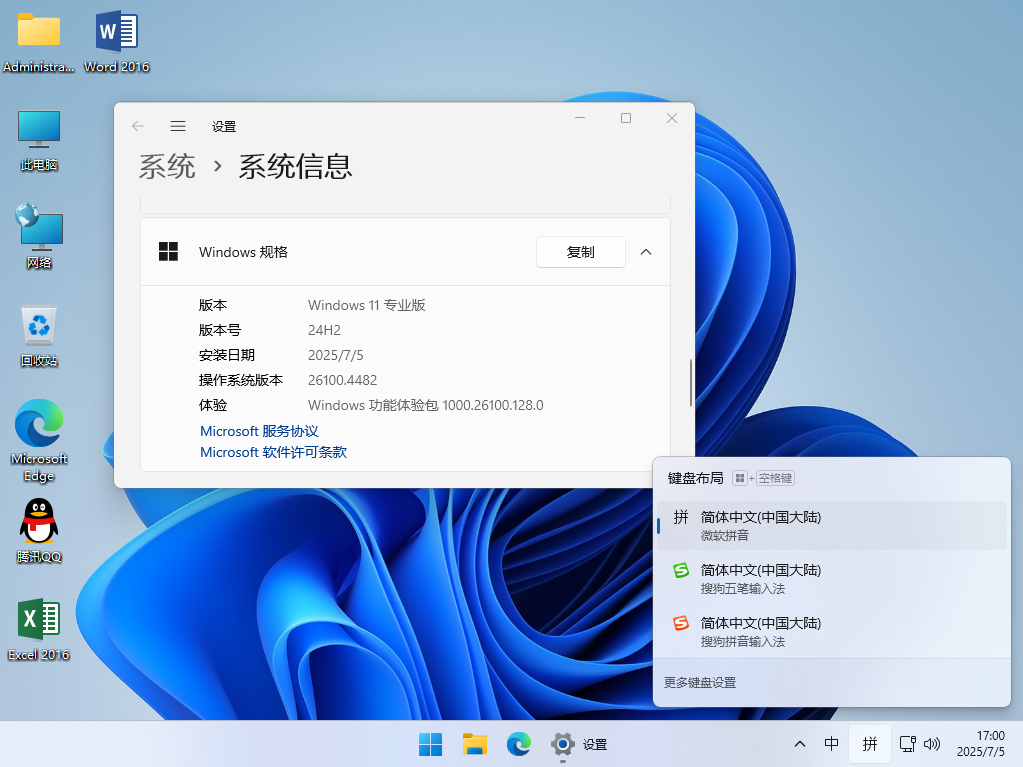Click the Settings window scrollbar
This screenshot has width=1023, height=767.
[690, 383]
